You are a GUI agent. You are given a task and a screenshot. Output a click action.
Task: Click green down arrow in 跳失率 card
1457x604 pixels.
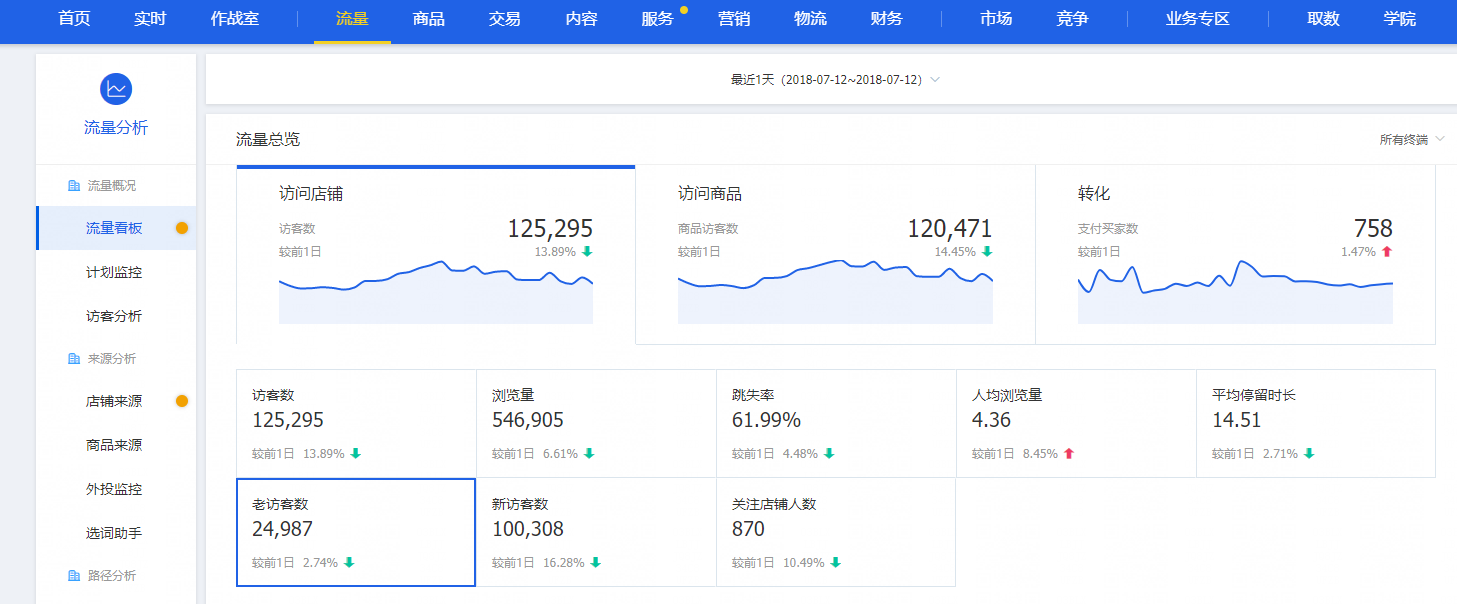click(829, 454)
